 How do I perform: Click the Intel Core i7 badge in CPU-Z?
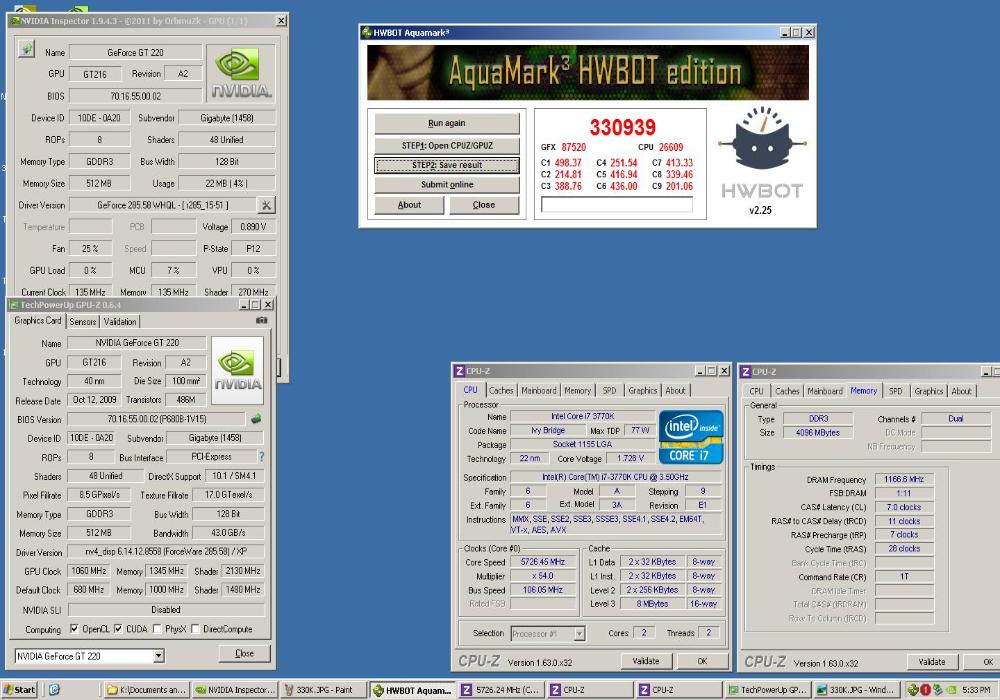692,437
